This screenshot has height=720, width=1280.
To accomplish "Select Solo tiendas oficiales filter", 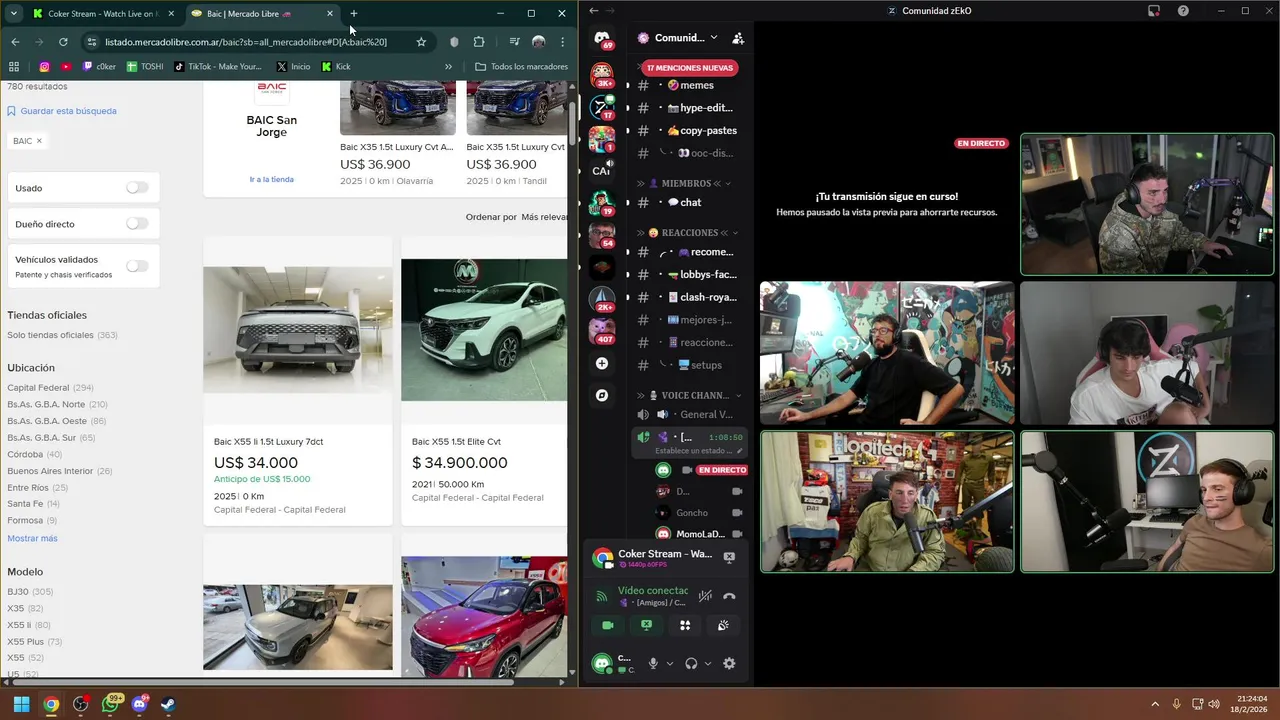I will click(x=50, y=335).
